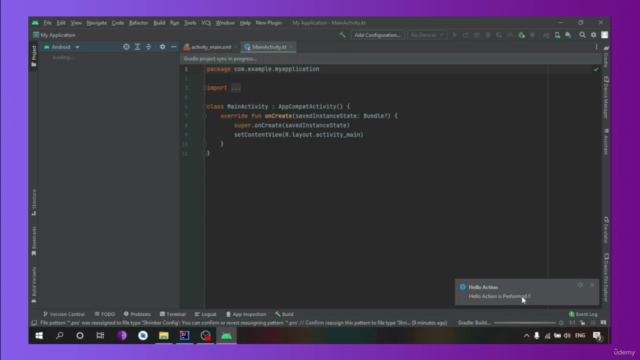
Task: Hide the Project panel with minus icon
Action: click(173, 47)
